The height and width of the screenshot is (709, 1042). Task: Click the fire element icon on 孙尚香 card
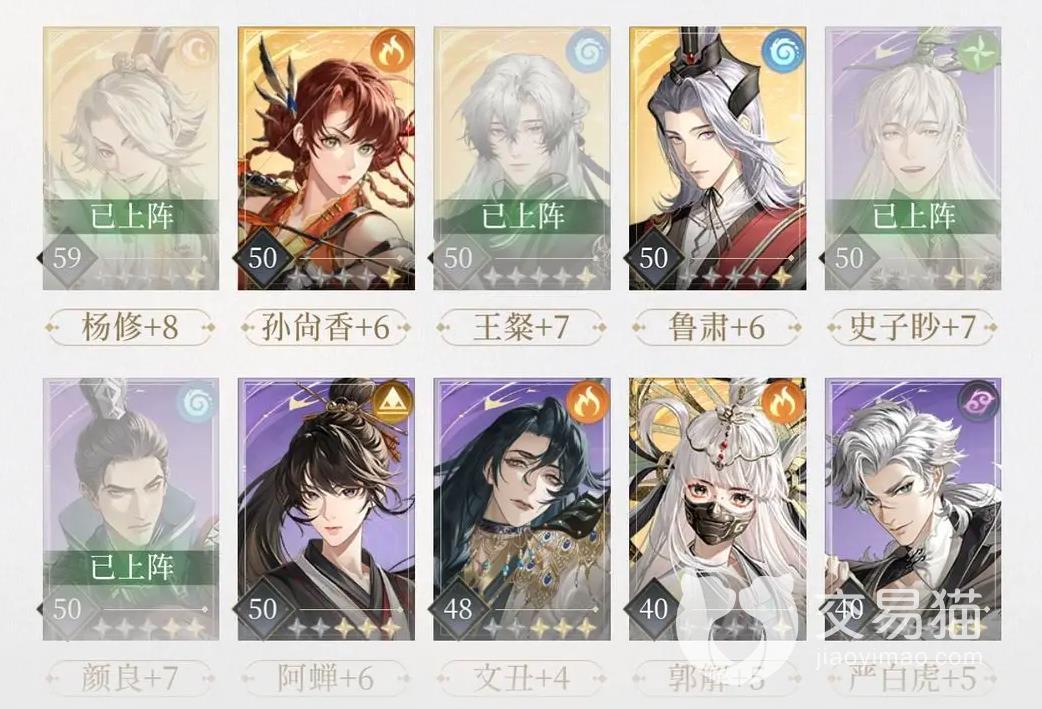coord(392,51)
